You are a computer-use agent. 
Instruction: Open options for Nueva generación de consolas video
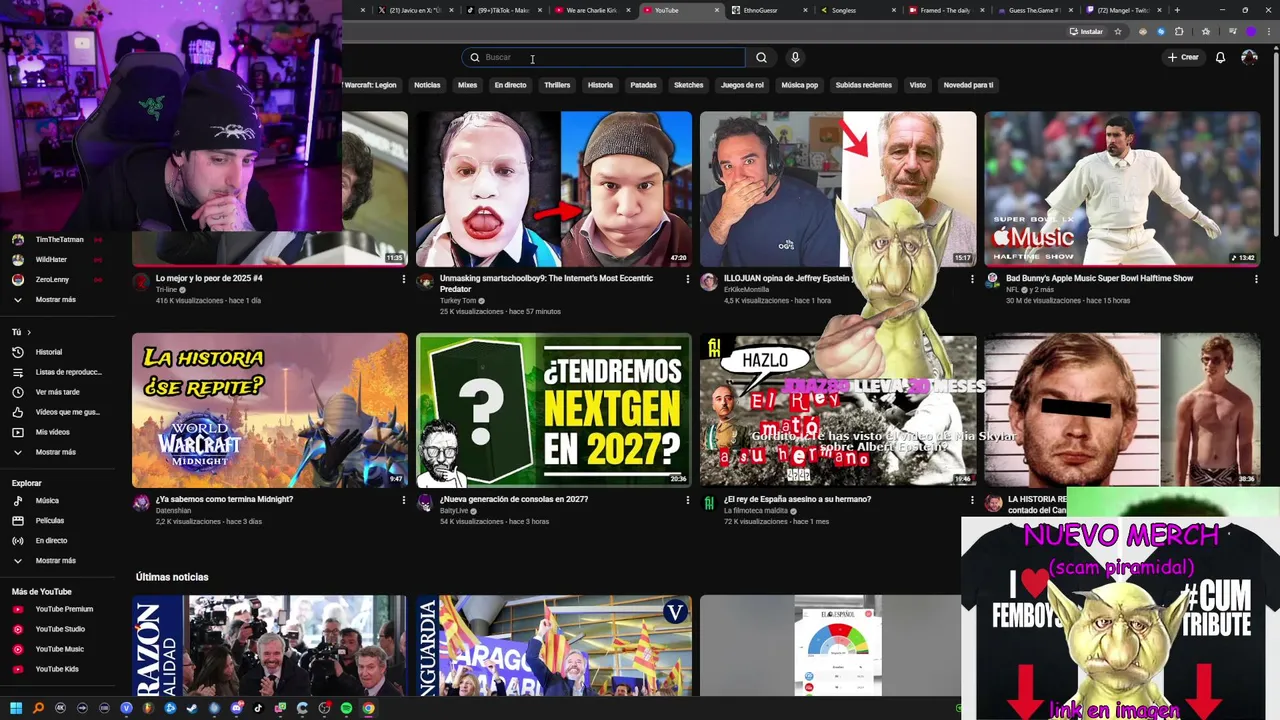(x=687, y=500)
